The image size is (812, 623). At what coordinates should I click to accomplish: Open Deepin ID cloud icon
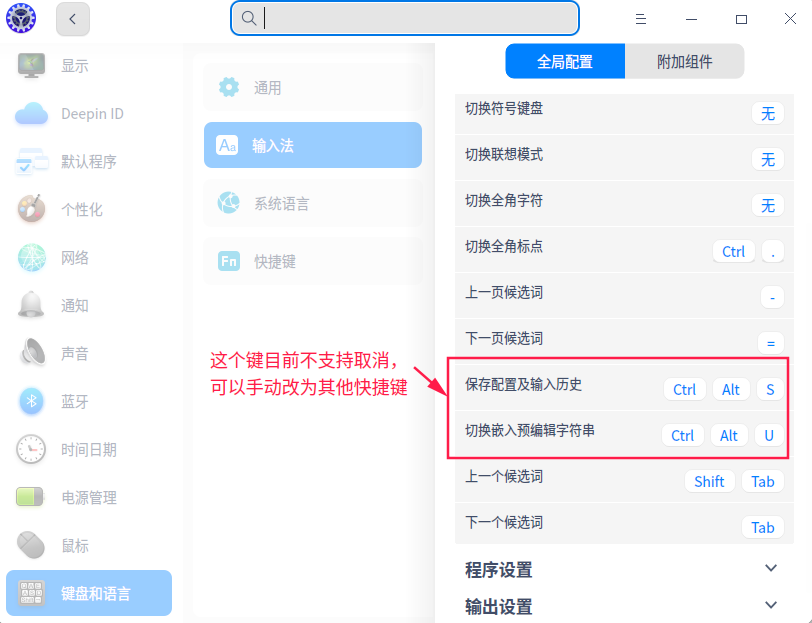31,113
